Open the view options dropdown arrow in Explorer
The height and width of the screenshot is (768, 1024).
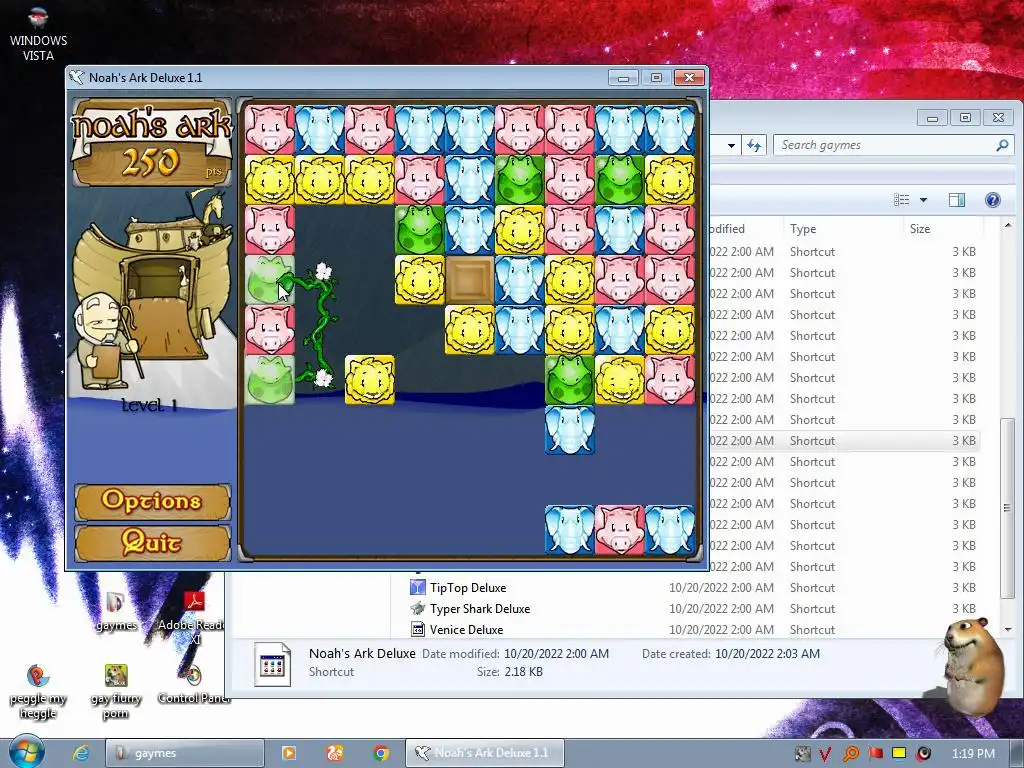click(x=923, y=200)
